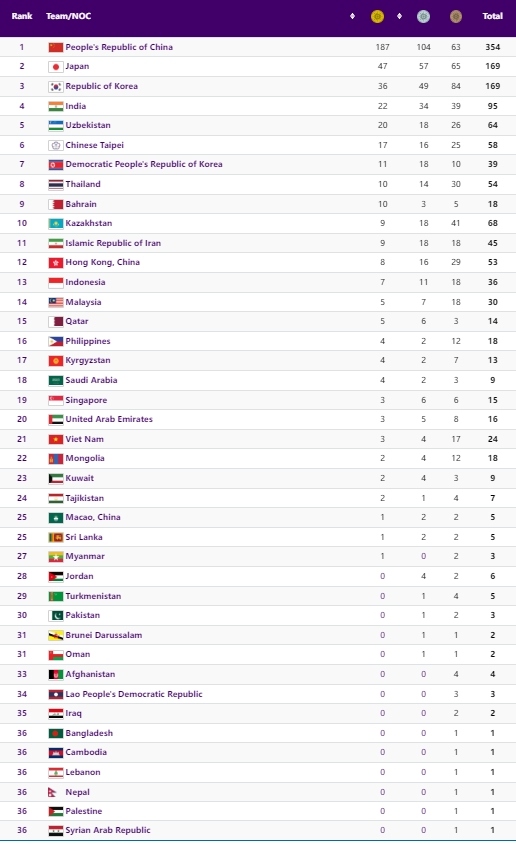Click the Kazakhstan flag icon

click(55, 223)
